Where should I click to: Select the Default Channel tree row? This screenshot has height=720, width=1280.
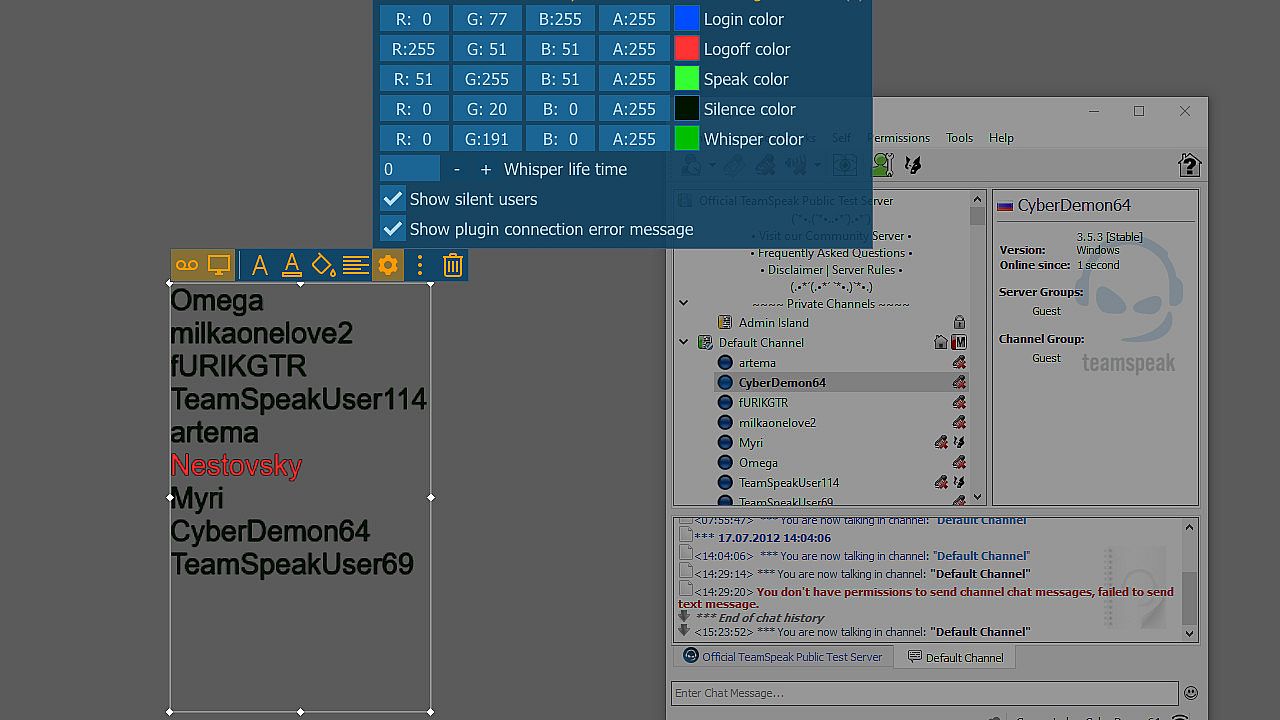761,342
